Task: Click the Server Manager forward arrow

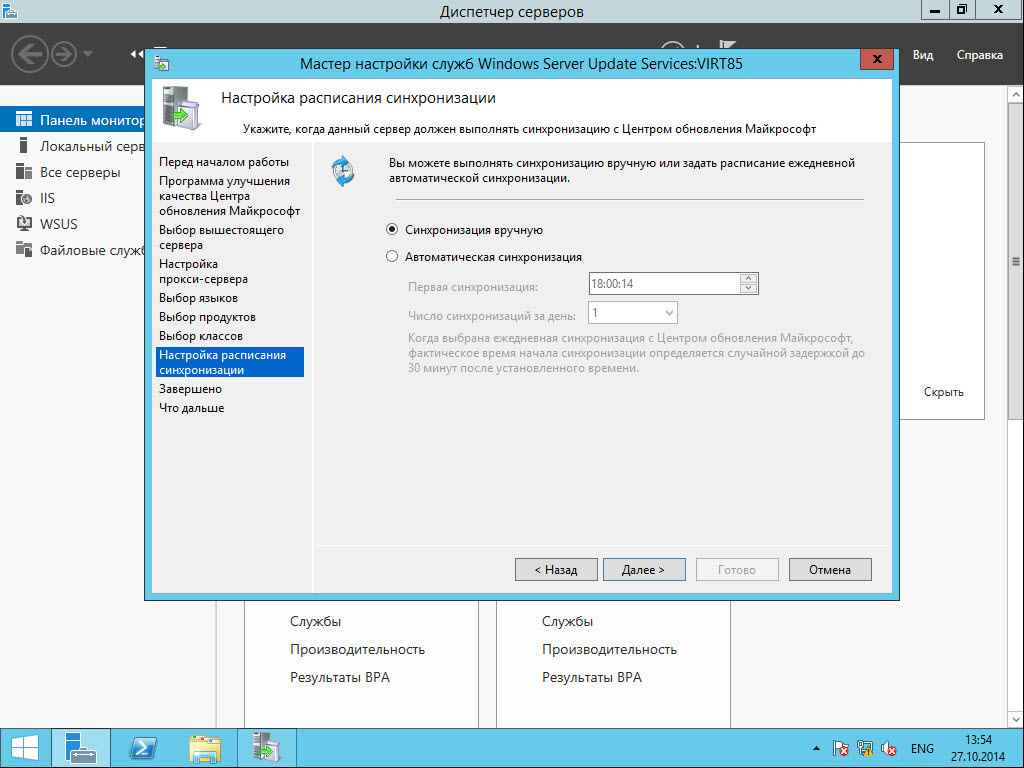Action: pyautogui.click(x=63, y=54)
